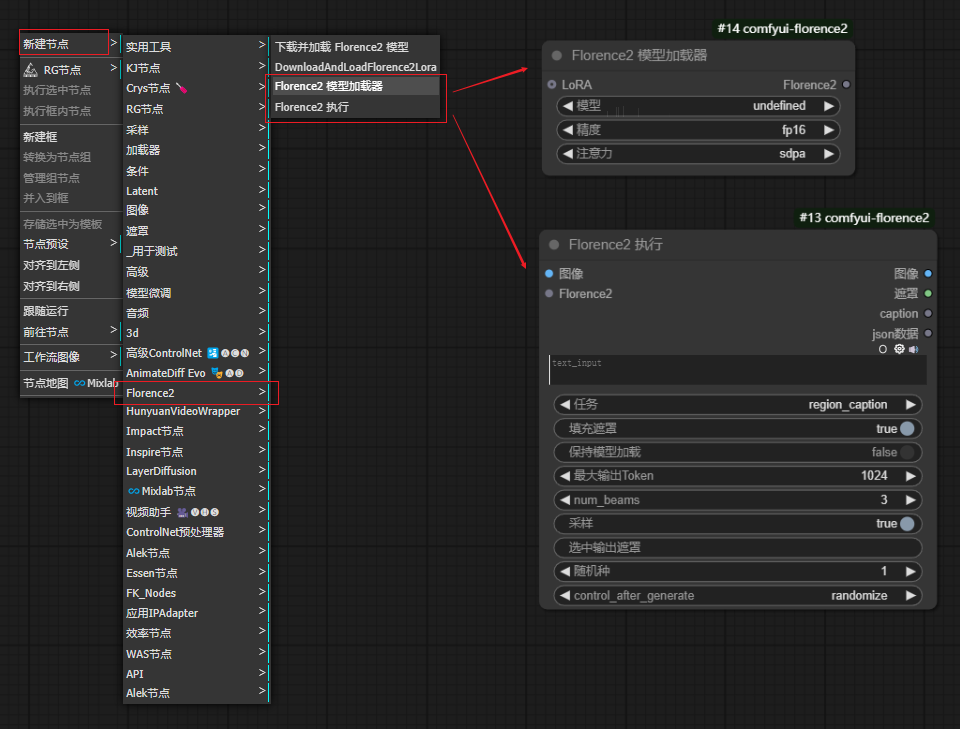Screen dimensions: 960x729
Task: Click the #13 comfyui-florence2 badge
Action: [864, 218]
